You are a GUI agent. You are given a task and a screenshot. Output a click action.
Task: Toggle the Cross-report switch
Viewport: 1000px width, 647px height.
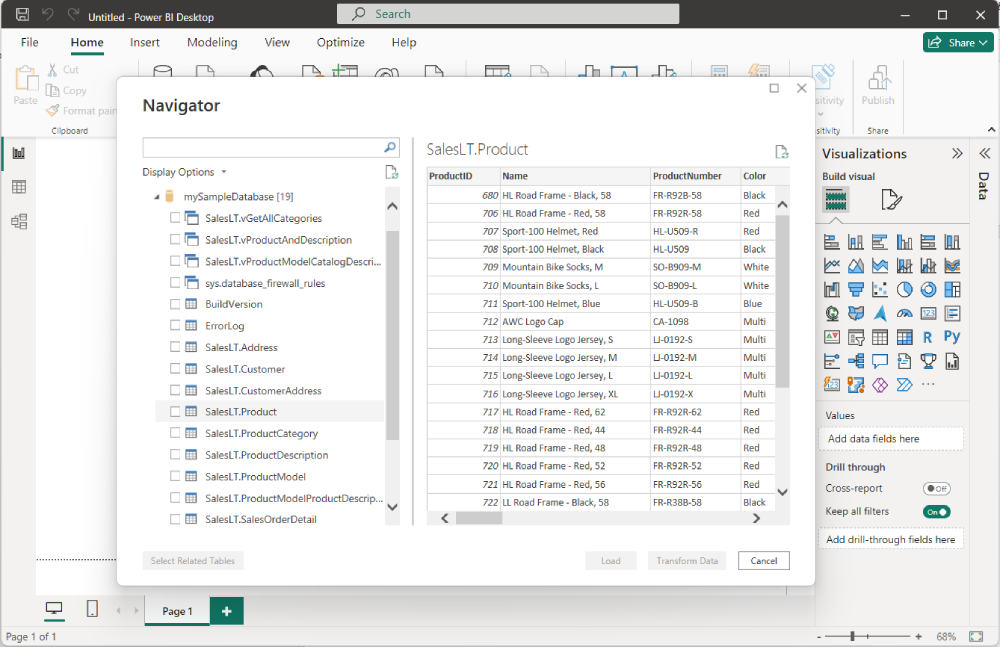[x=936, y=489]
